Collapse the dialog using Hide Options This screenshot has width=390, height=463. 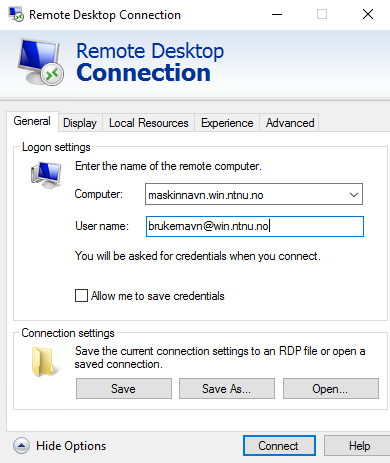pos(71,446)
